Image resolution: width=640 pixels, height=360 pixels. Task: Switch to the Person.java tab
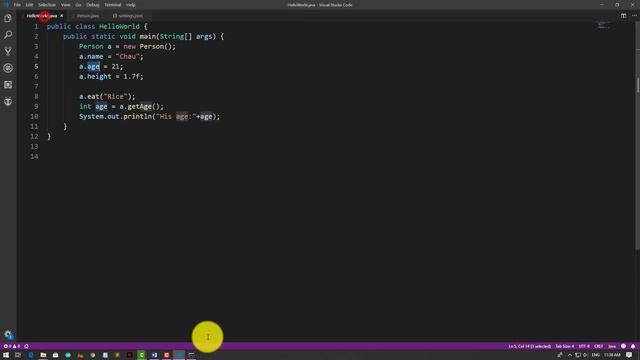[x=87, y=16]
